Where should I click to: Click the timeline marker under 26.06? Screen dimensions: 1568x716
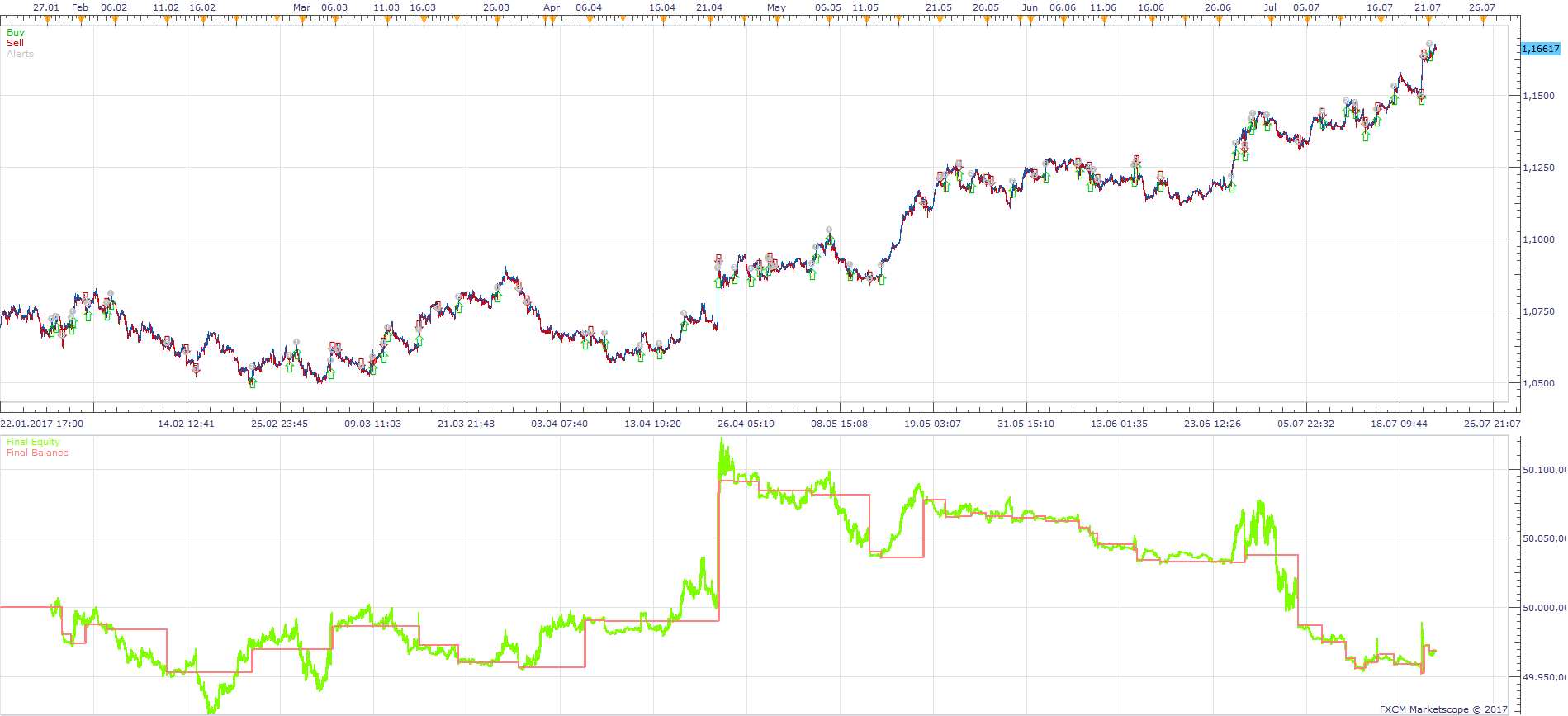[x=1219, y=20]
